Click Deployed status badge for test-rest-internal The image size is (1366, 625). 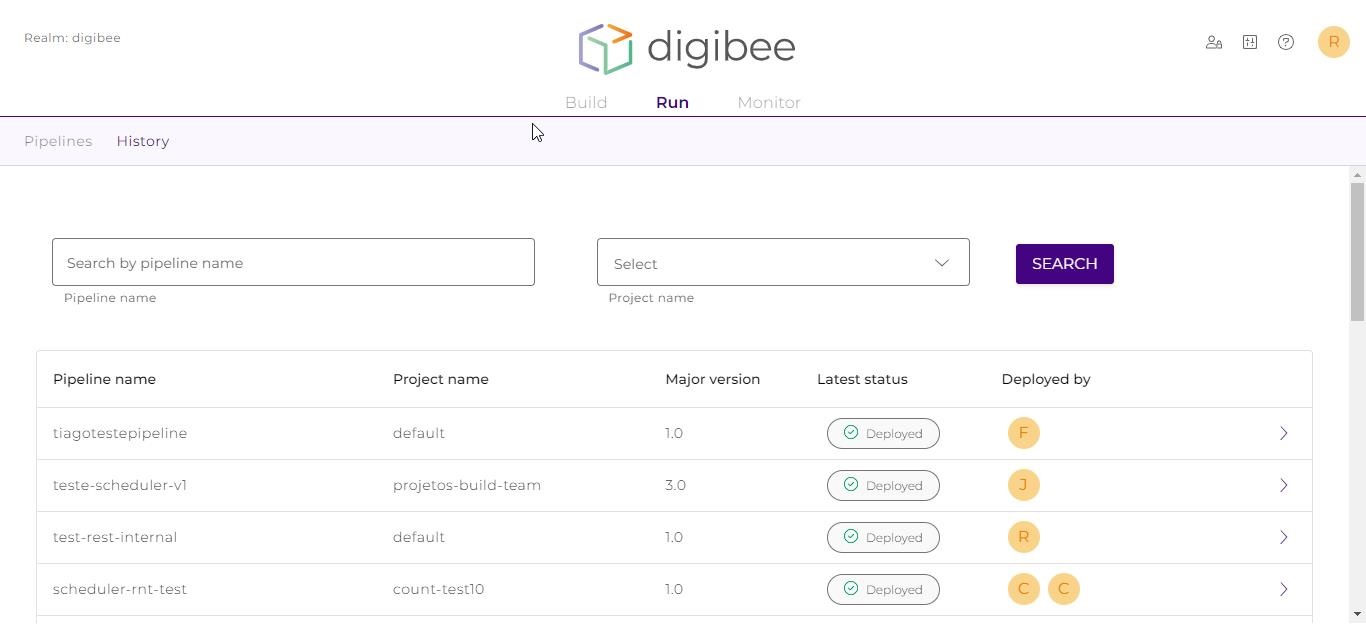[882, 537]
